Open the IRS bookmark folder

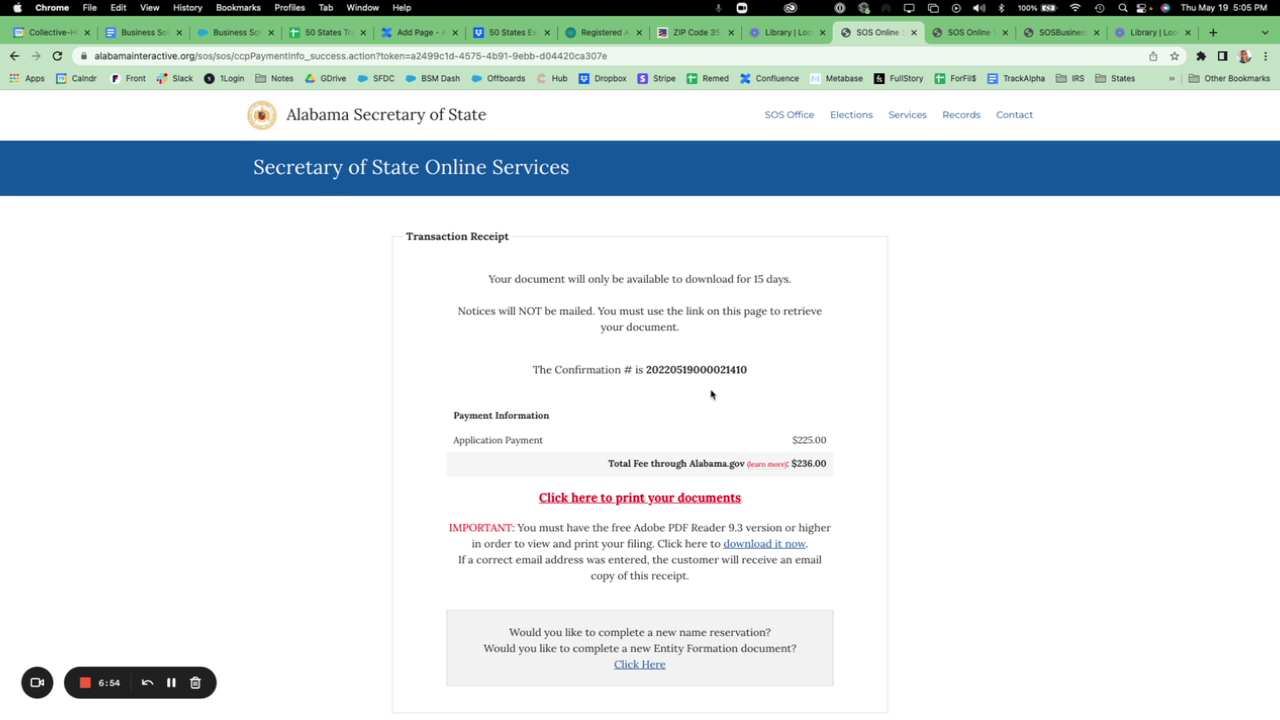pos(1069,78)
